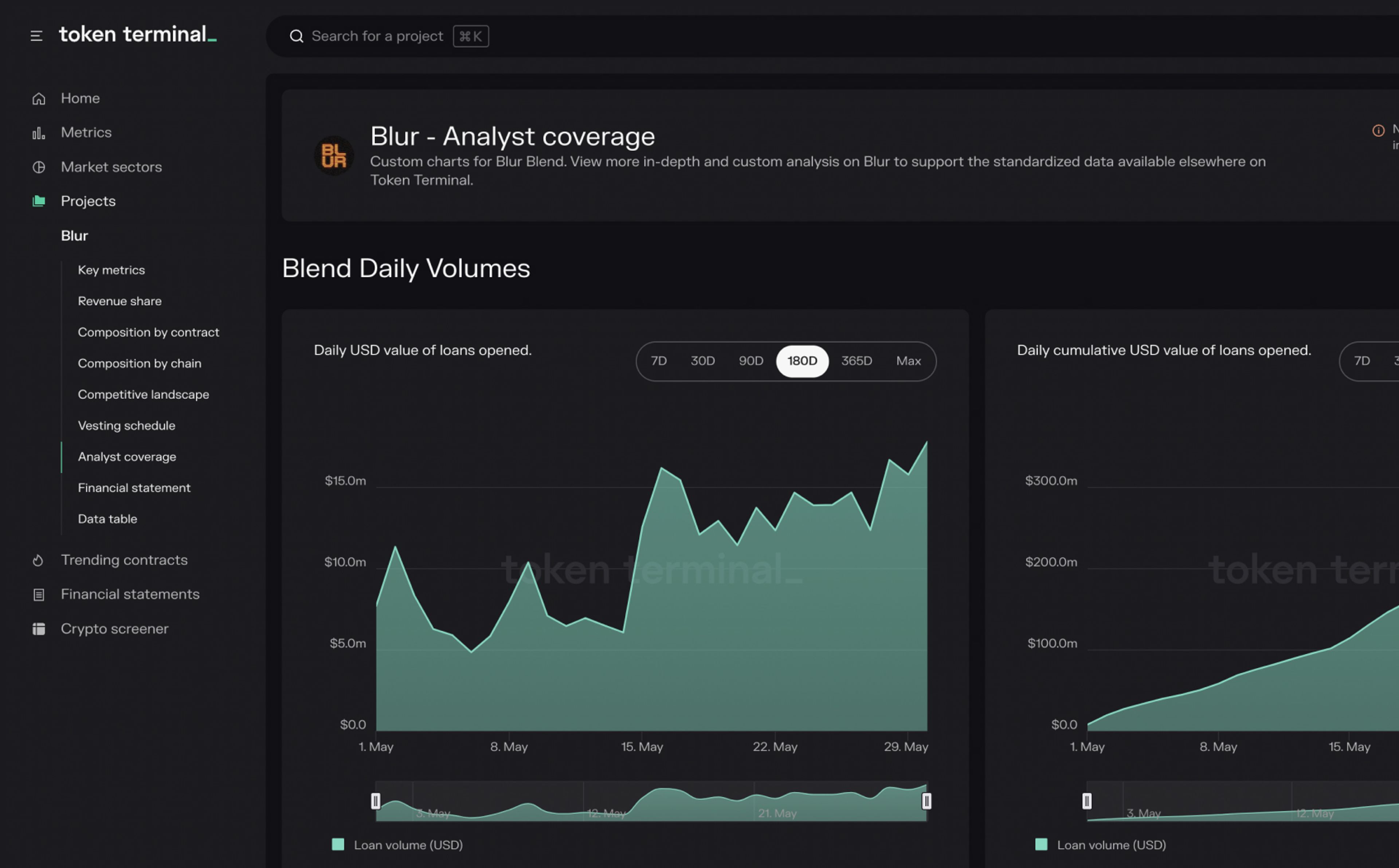
Task: Collapse the Blur project tree item
Action: pos(75,236)
